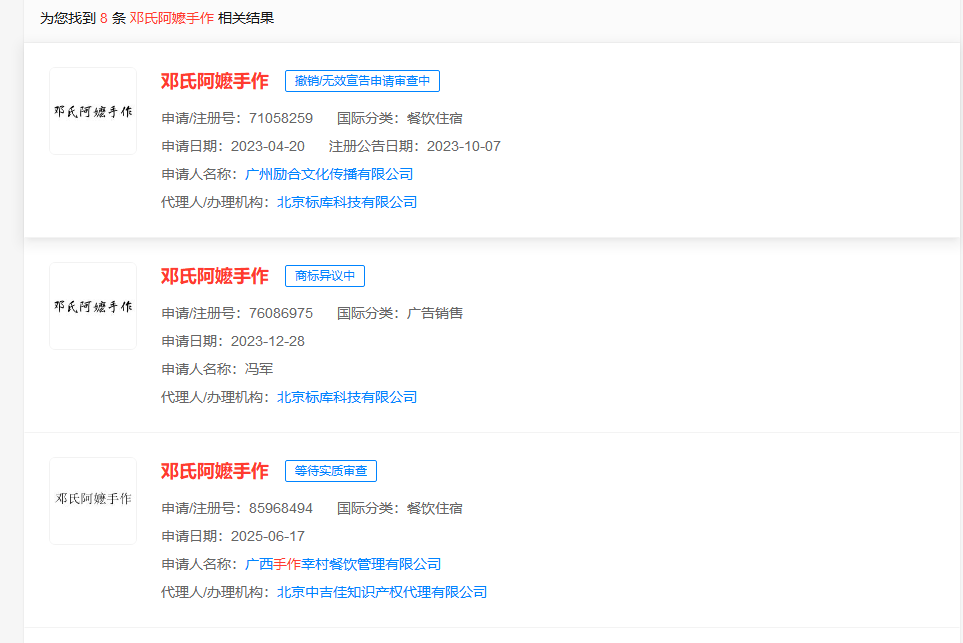Open applicant 广州励合文化传播有限公司
The width and height of the screenshot is (963, 643).
(329, 174)
